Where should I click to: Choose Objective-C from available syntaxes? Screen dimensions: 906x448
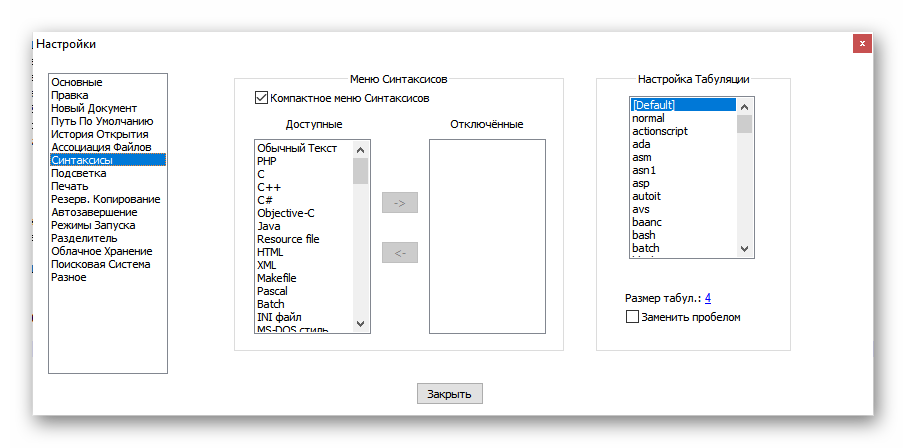pyautogui.click(x=285, y=213)
